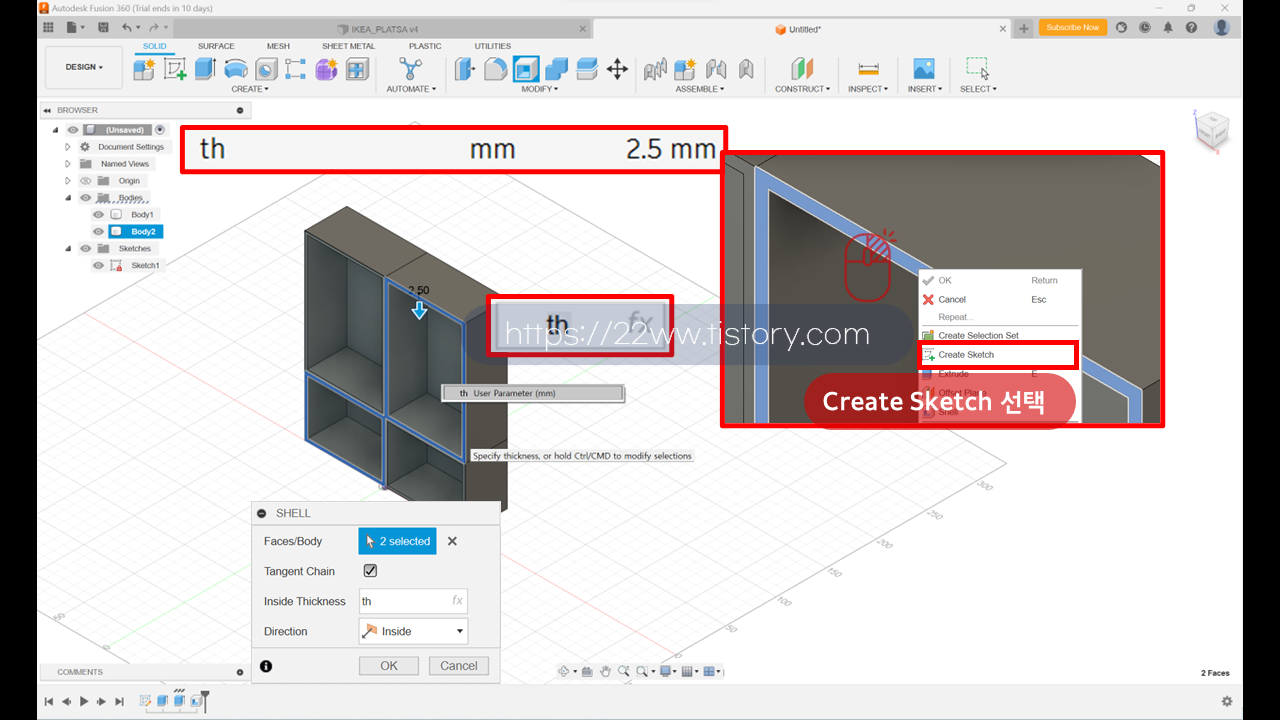Image resolution: width=1280 pixels, height=720 pixels.
Task: Toggle the Tangent Chain checkbox
Action: [370, 571]
